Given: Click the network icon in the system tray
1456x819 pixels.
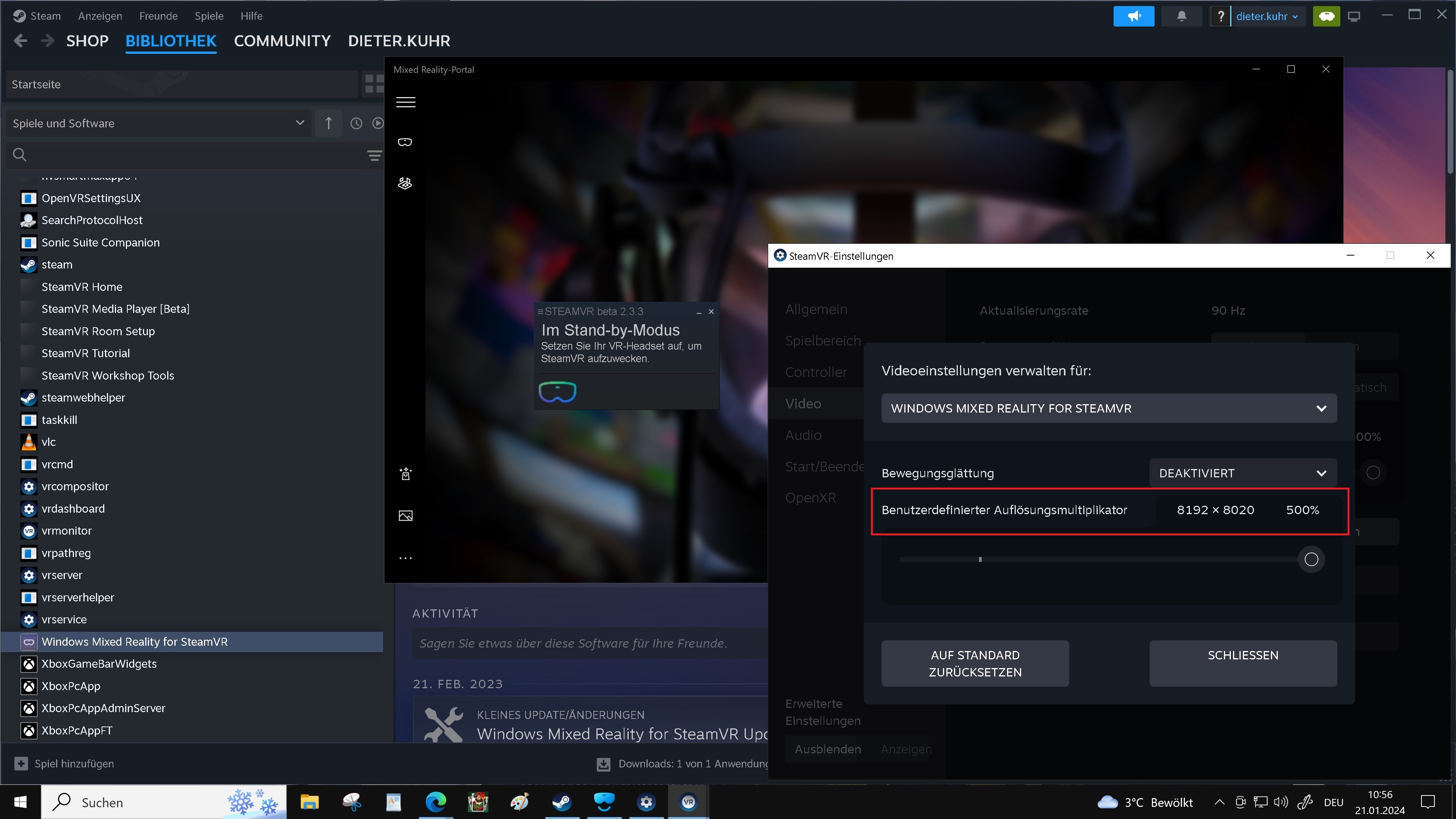Looking at the screenshot, I should 1260,802.
